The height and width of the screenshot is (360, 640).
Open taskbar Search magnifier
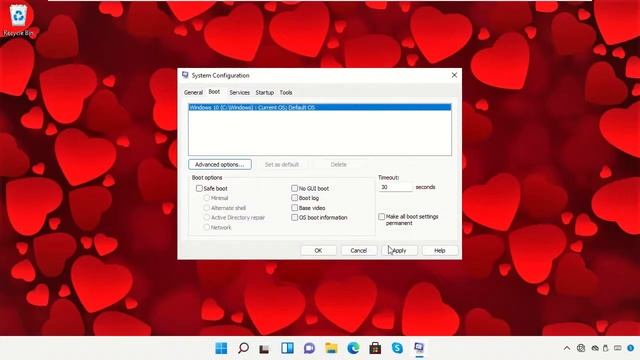243,348
